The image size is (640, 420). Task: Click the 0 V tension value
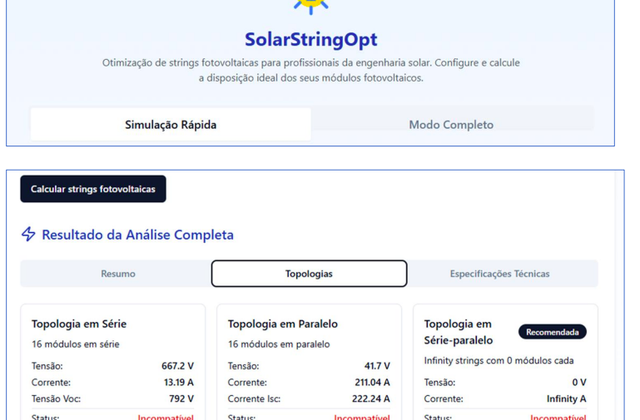[579, 382]
